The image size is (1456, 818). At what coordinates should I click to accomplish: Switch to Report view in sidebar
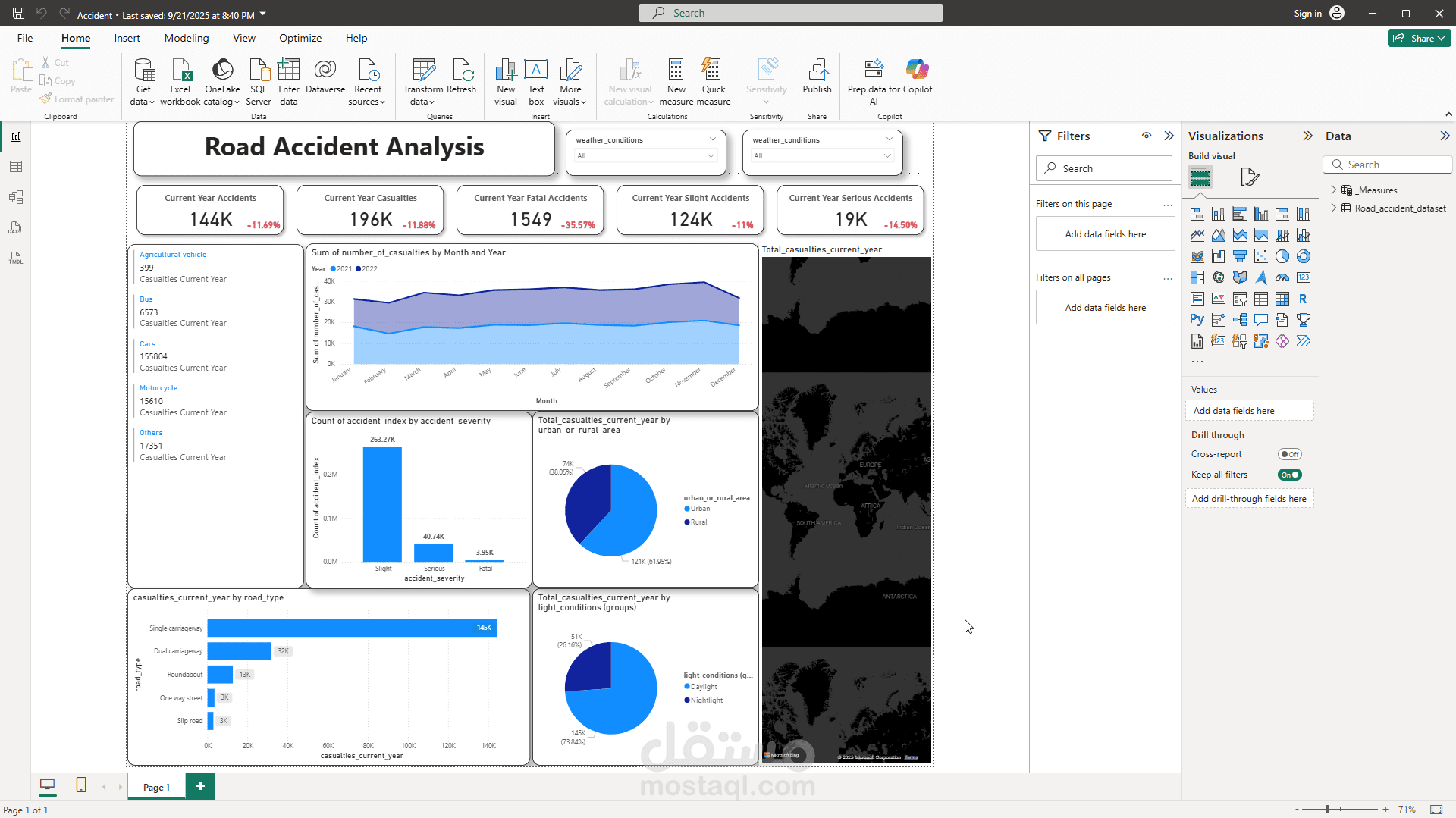point(16,136)
